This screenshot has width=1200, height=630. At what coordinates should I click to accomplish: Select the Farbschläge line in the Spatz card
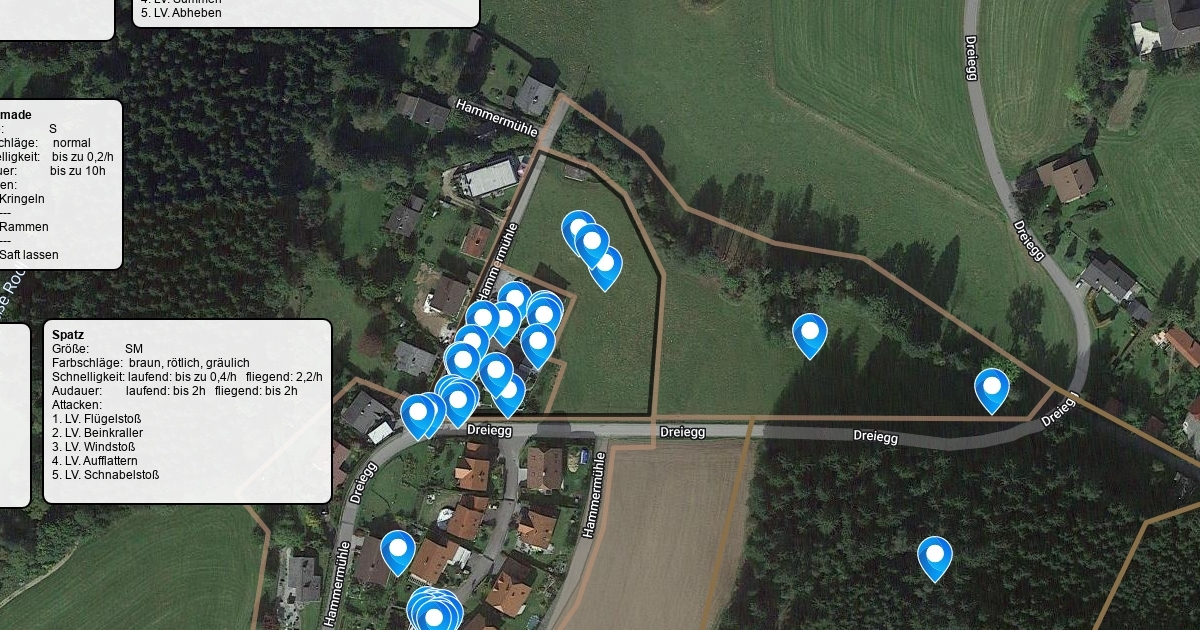tap(151, 363)
